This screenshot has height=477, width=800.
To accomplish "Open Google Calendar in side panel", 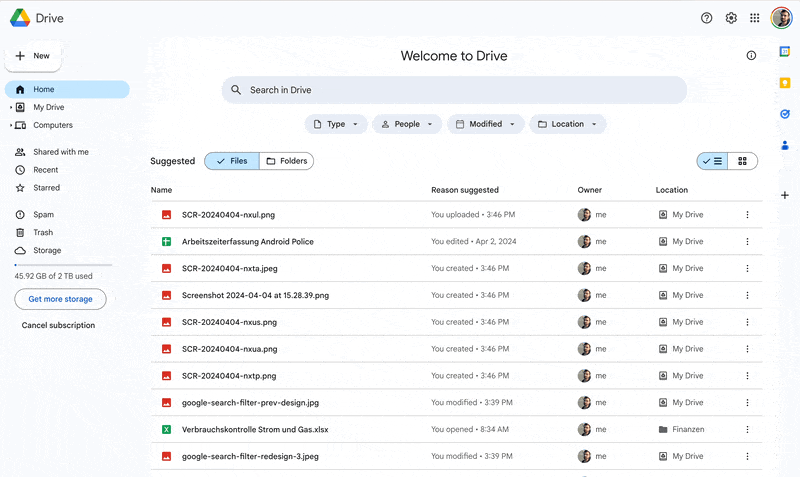I will point(785,52).
